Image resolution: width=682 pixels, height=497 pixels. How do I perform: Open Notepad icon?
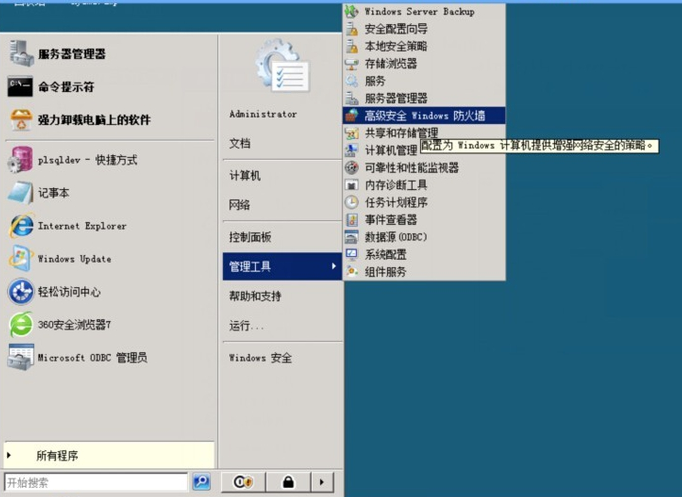click(20, 193)
